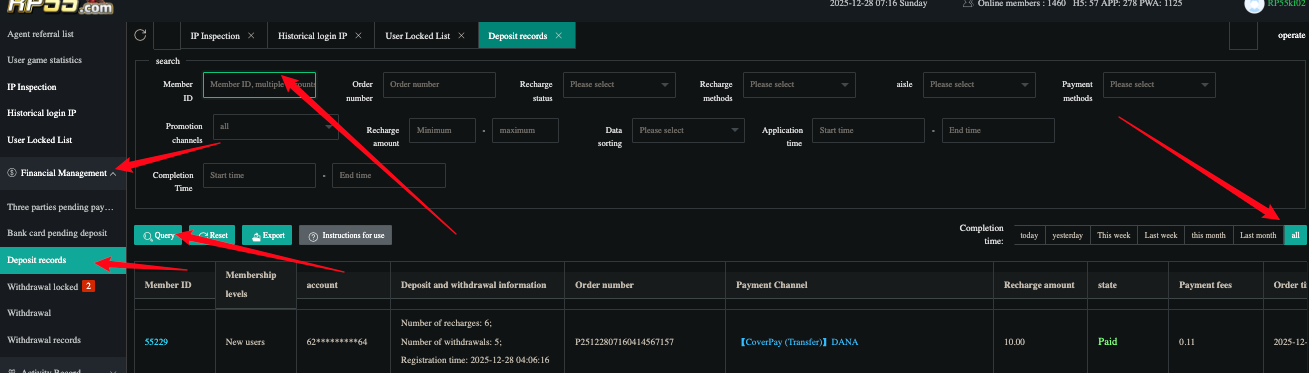This screenshot has height=373, width=1309.
Task: Export the deposit records
Action: [x=267, y=235]
